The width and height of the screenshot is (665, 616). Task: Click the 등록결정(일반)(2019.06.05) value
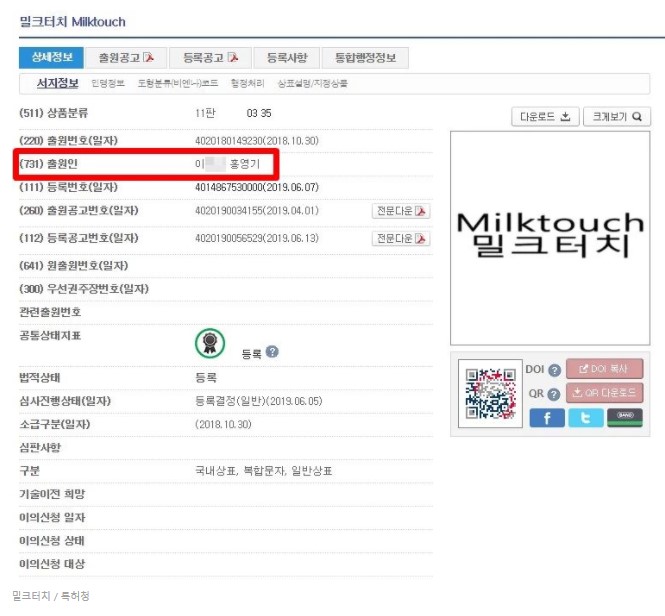click(x=259, y=401)
